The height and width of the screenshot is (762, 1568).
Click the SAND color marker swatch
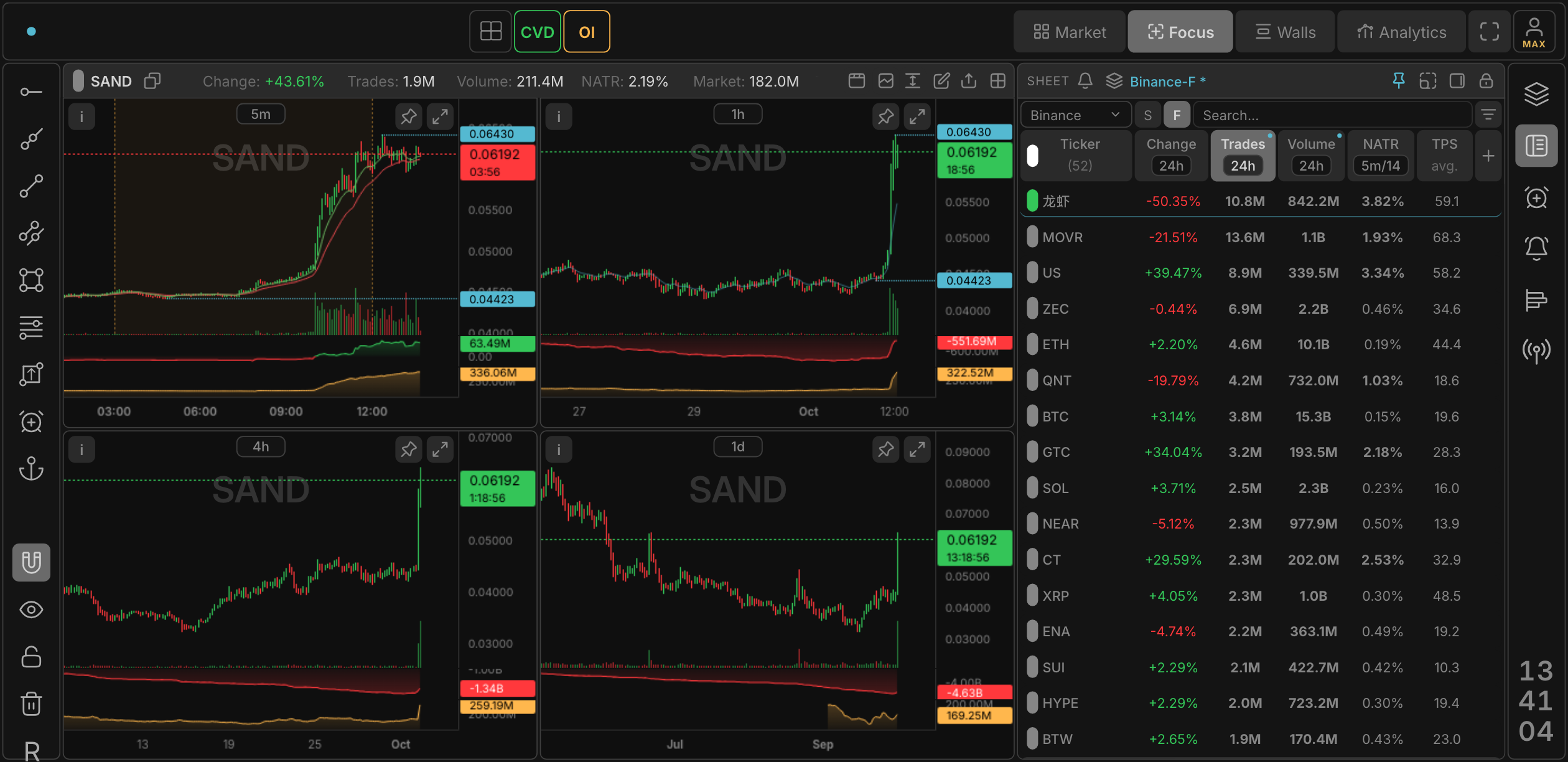78,81
